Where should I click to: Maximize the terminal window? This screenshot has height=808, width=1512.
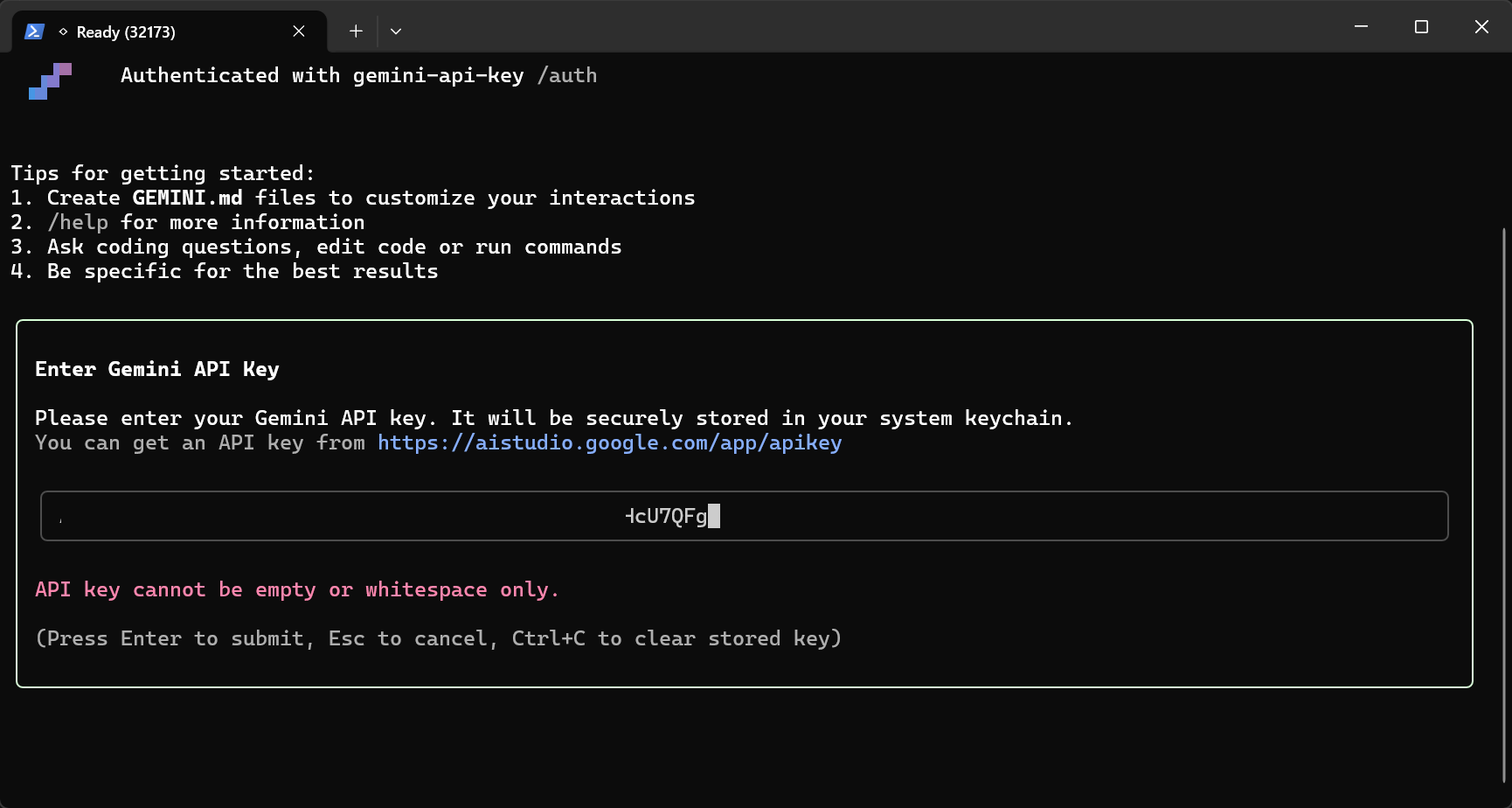click(x=1421, y=26)
